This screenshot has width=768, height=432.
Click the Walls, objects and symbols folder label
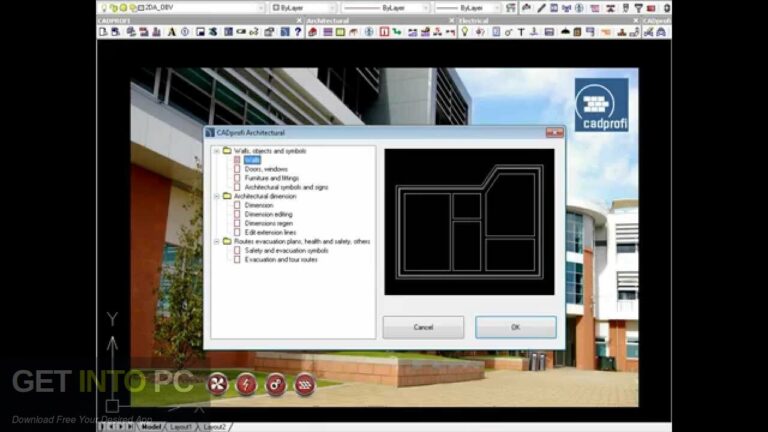[x=270, y=151]
